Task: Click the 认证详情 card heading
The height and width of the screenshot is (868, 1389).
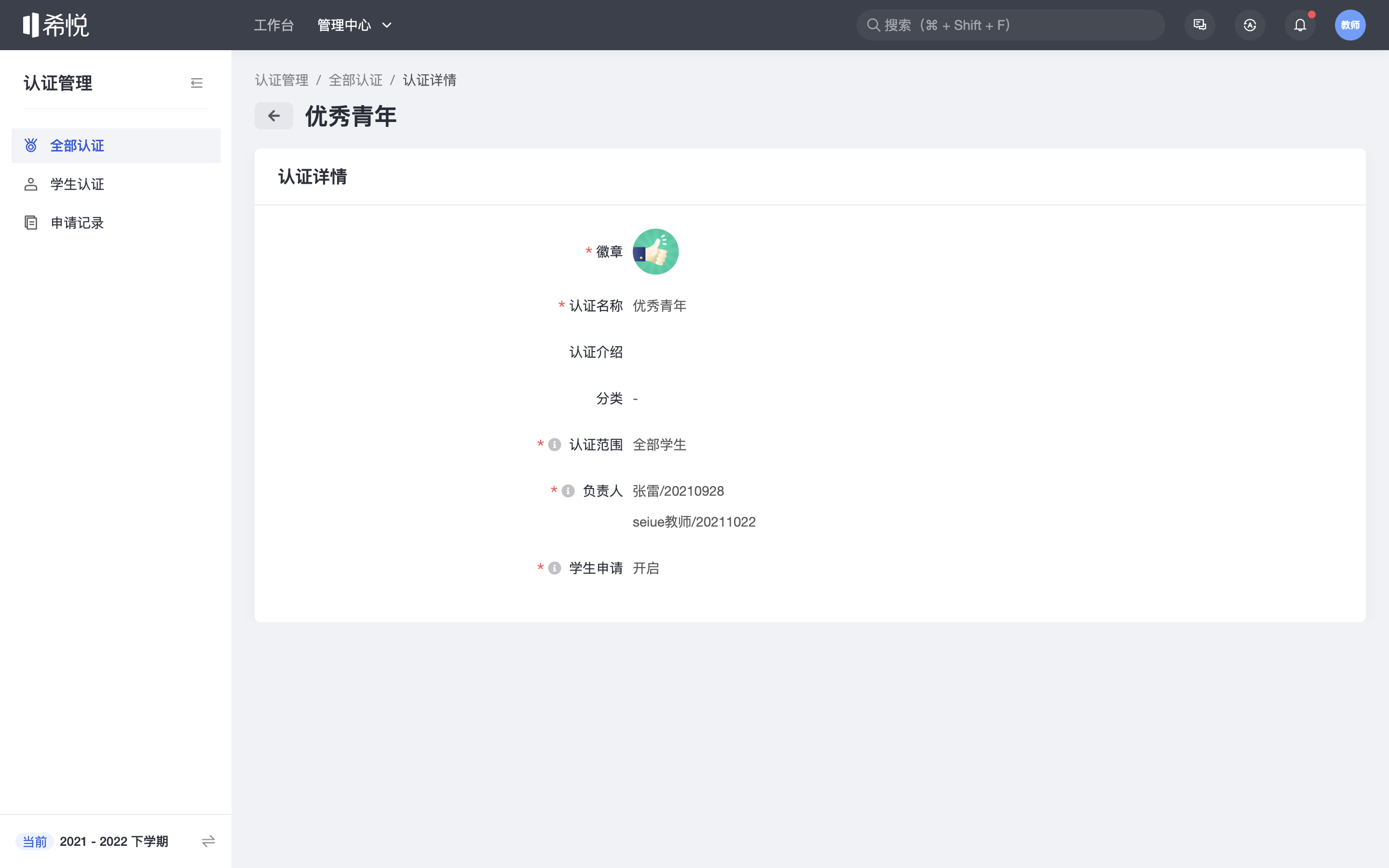Action: pyautogui.click(x=312, y=177)
